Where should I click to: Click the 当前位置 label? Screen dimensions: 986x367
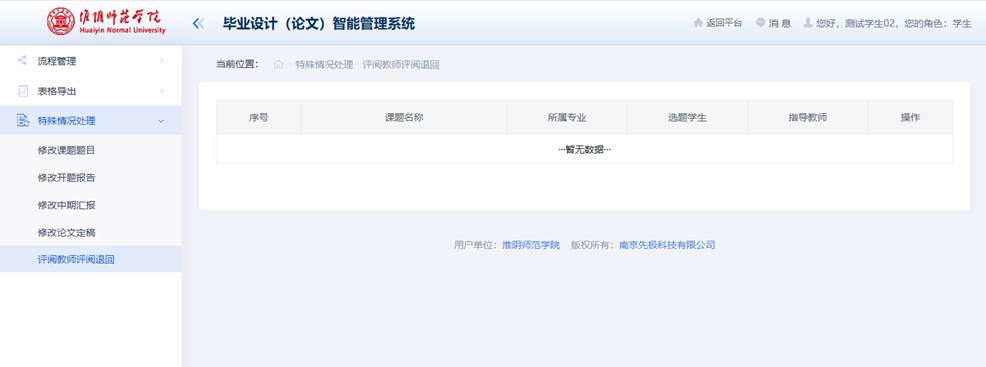[x=237, y=64]
